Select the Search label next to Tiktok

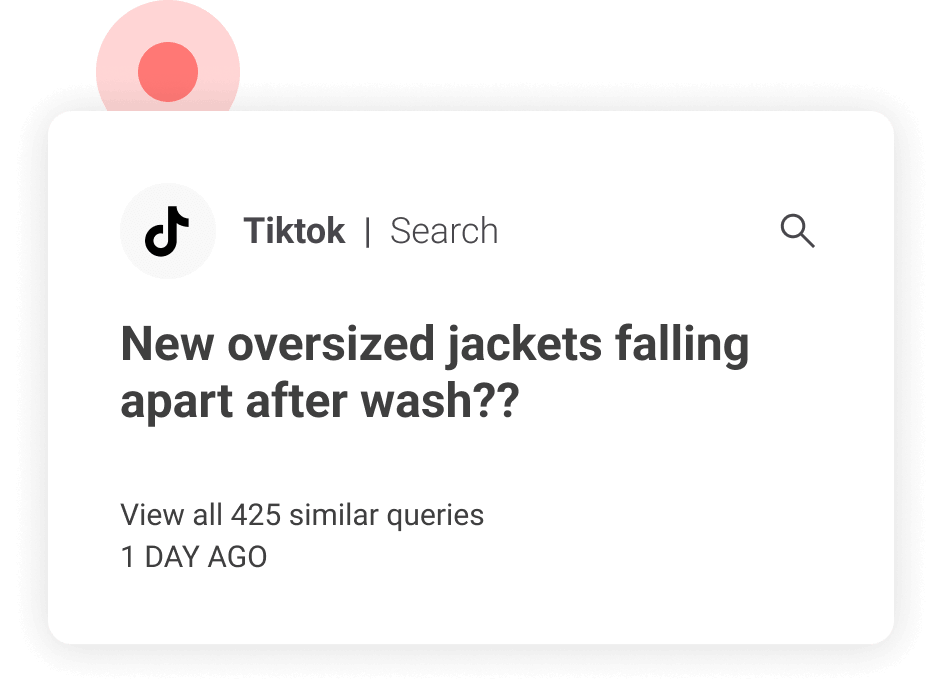(x=444, y=231)
